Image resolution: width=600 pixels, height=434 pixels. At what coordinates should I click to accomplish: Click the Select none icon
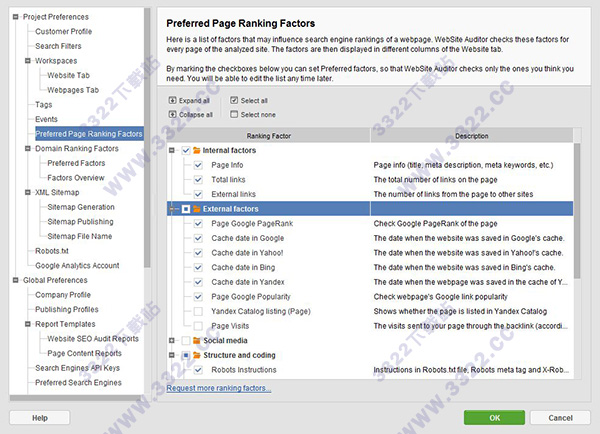[233, 115]
